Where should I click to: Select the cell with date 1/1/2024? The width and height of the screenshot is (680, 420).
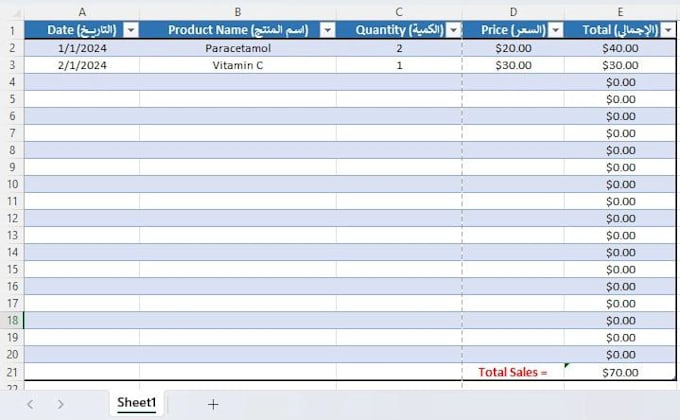pos(82,48)
